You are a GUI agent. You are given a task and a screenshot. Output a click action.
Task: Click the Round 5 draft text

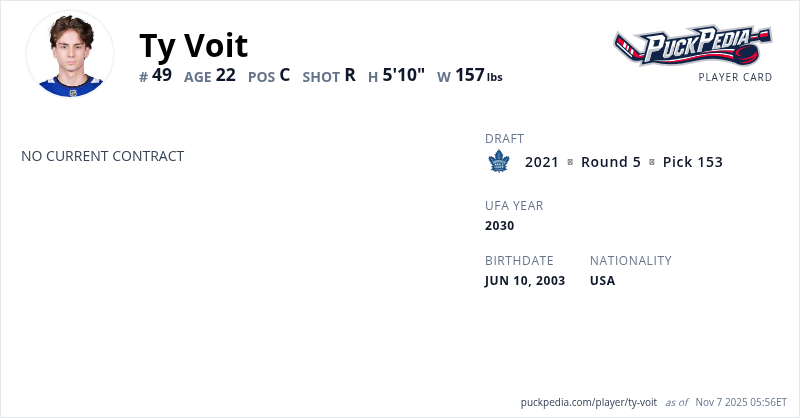coord(611,162)
